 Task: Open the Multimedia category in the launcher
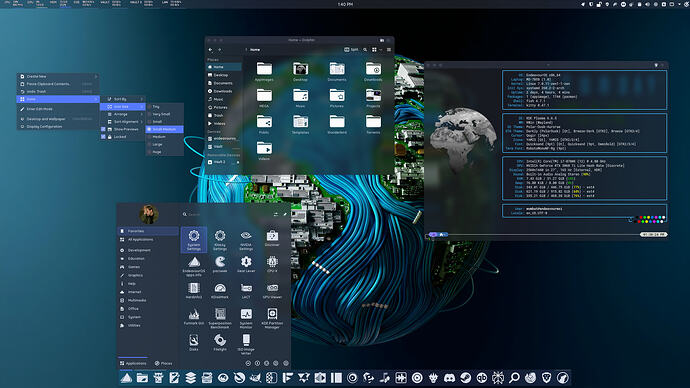point(148,300)
